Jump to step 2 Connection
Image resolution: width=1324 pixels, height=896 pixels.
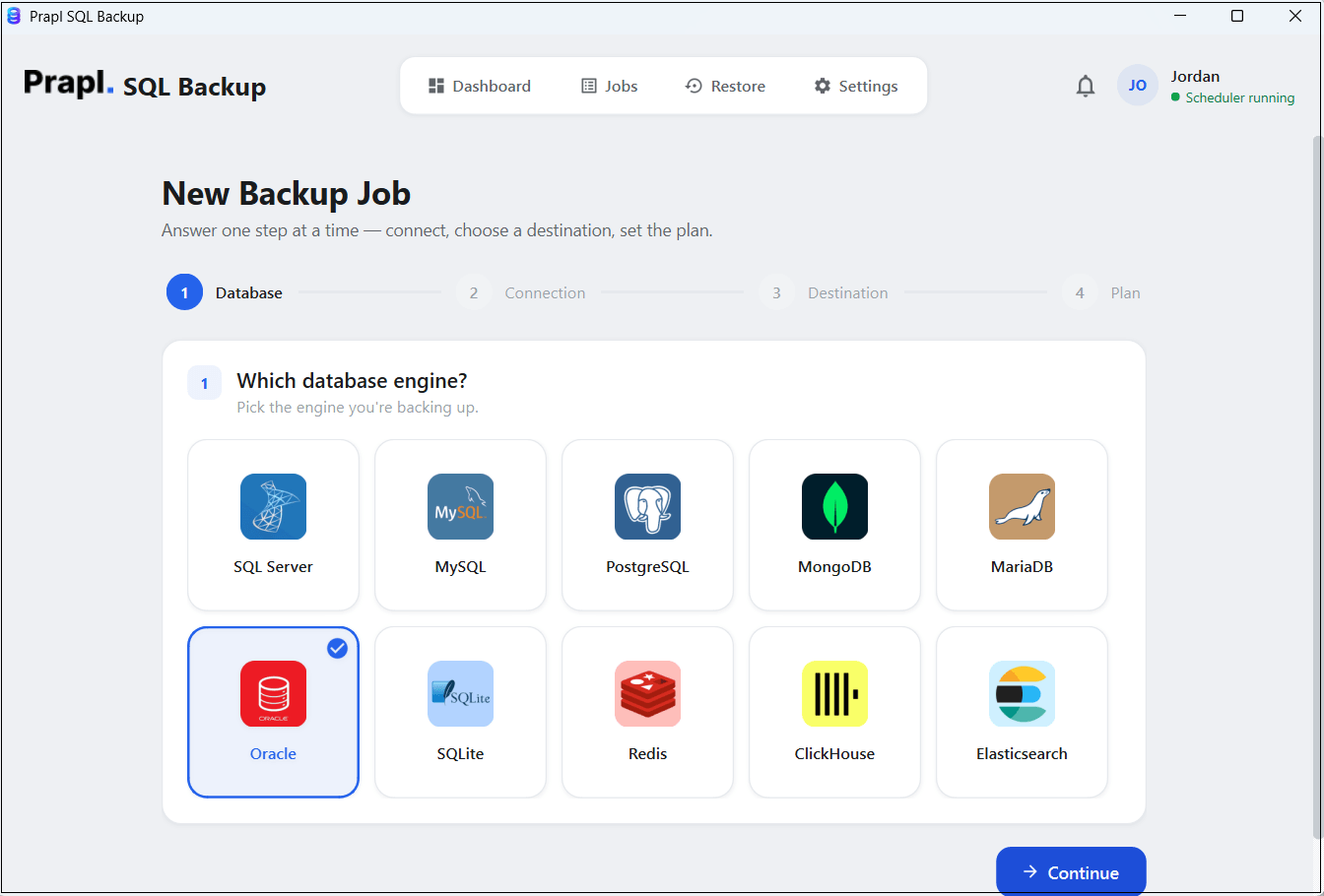[x=521, y=292]
